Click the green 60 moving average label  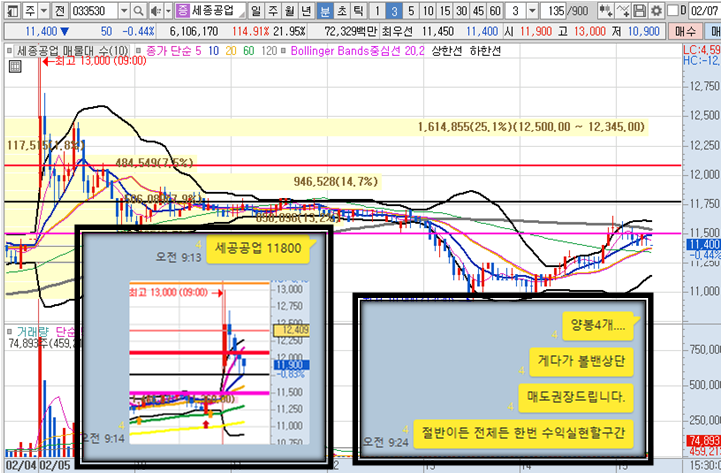tap(249, 50)
